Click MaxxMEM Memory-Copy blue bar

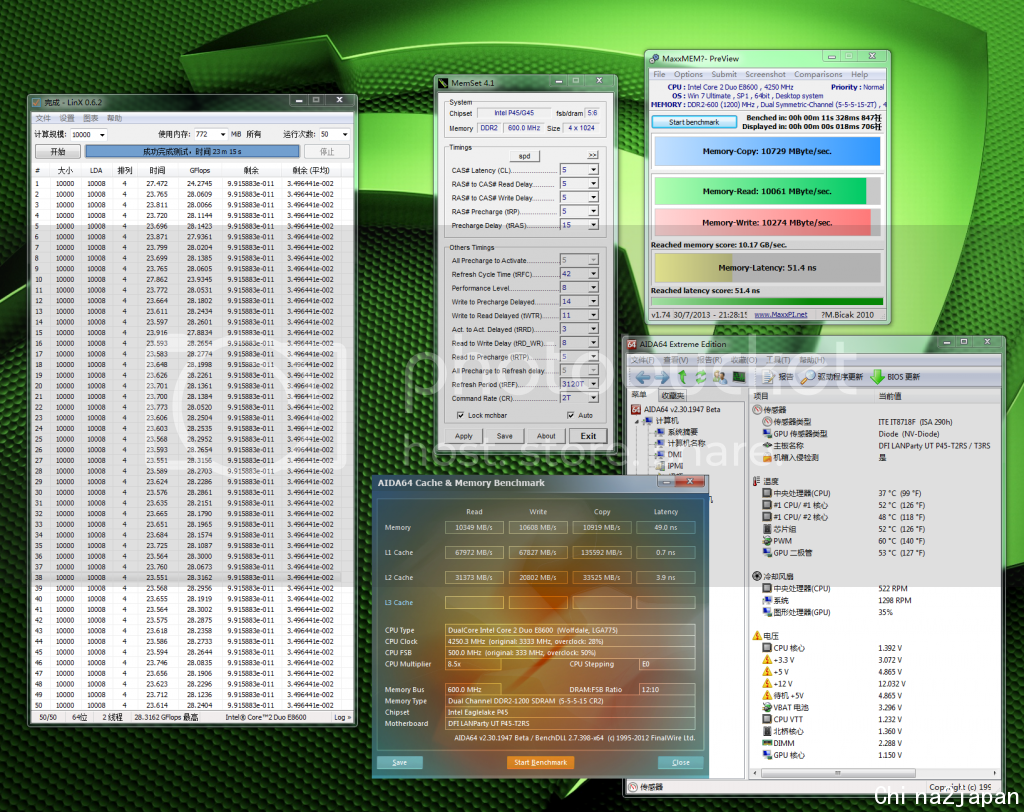click(x=767, y=151)
